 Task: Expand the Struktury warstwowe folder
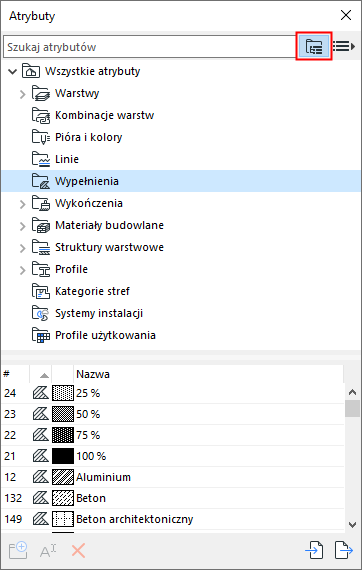pos(23,248)
